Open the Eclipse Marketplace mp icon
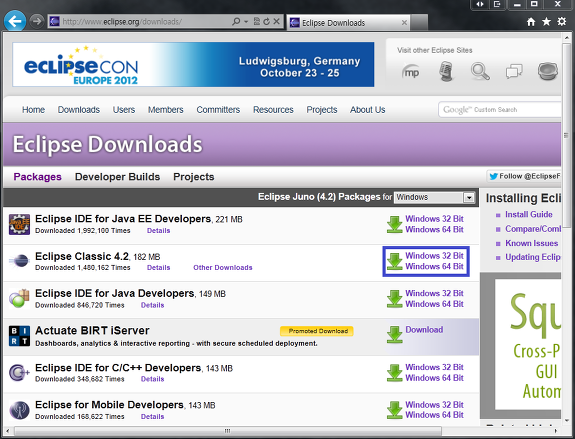This screenshot has width=575, height=439. coord(410,72)
